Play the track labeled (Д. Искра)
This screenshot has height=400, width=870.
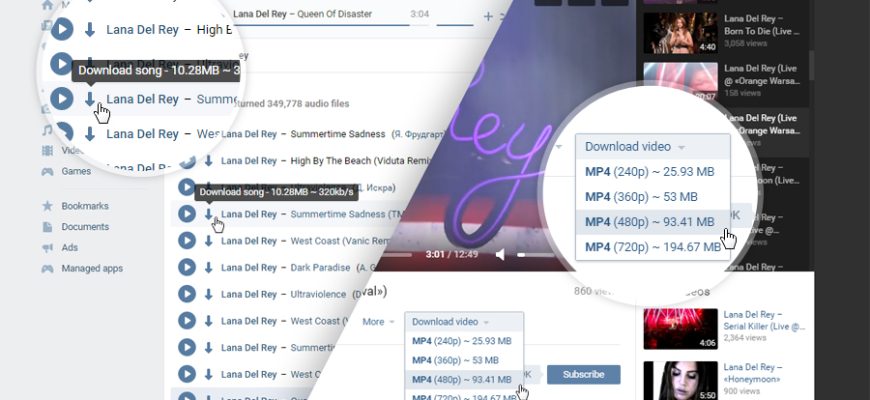[x=187, y=188]
